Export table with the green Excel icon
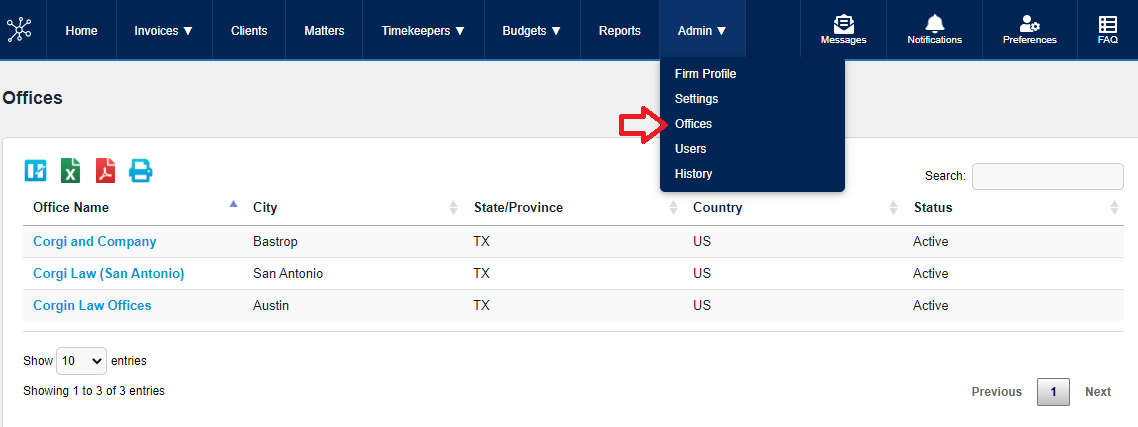This screenshot has width=1138, height=427. (71, 171)
